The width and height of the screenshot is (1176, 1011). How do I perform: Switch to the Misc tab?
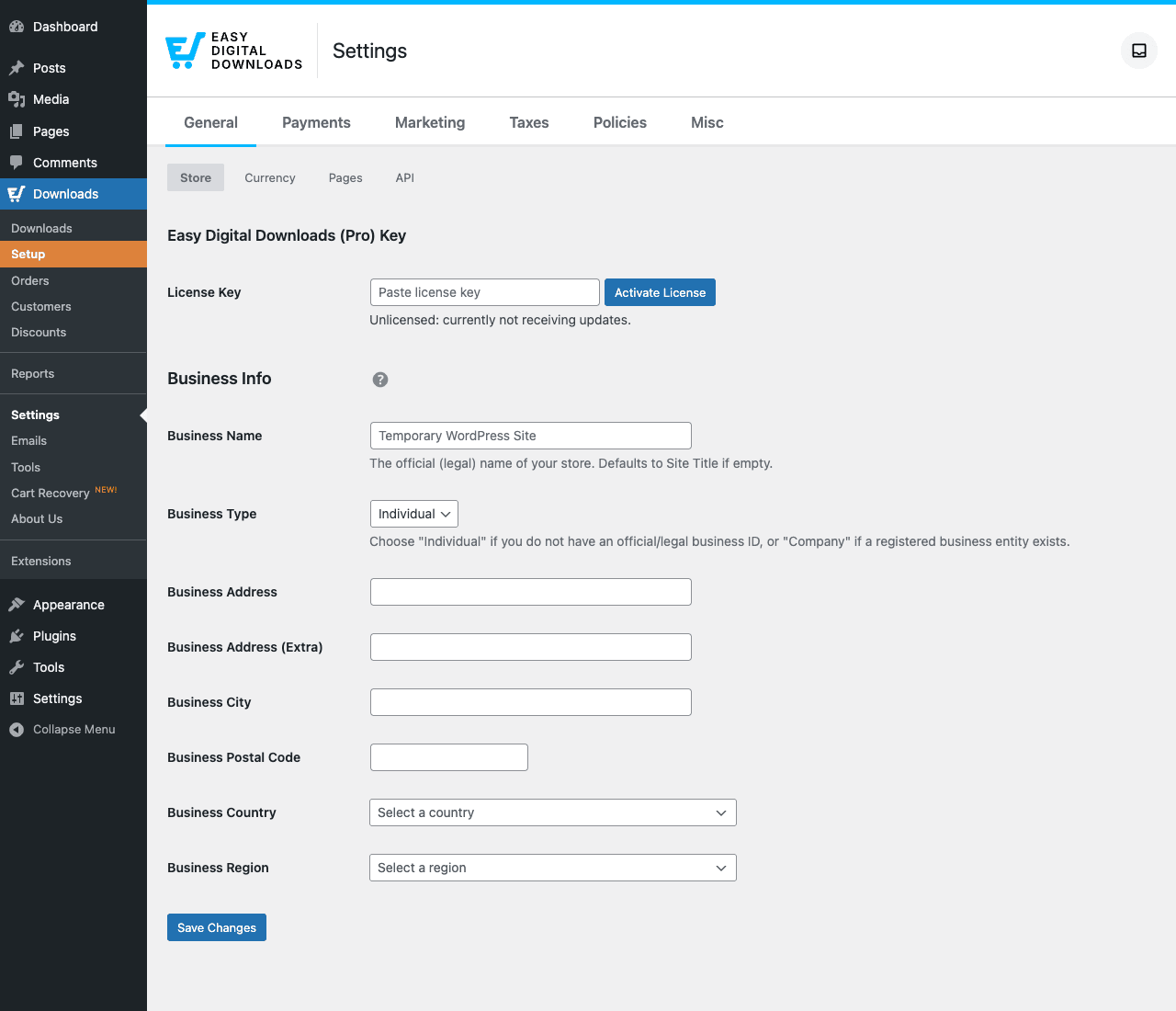707,122
